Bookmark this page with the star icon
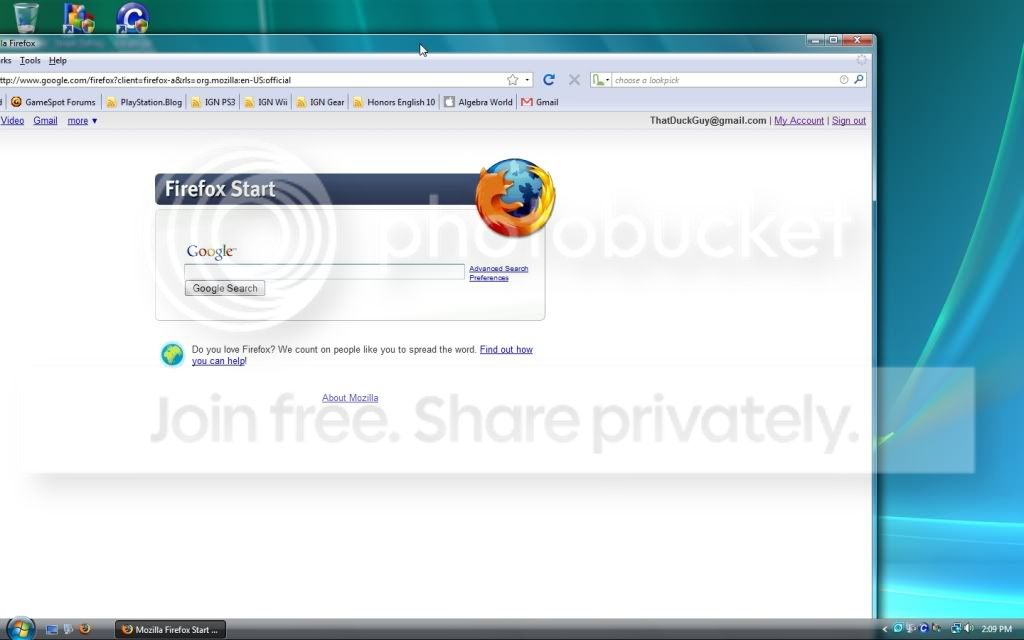The width and height of the screenshot is (1024, 640). pyautogui.click(x=513, y=80)
